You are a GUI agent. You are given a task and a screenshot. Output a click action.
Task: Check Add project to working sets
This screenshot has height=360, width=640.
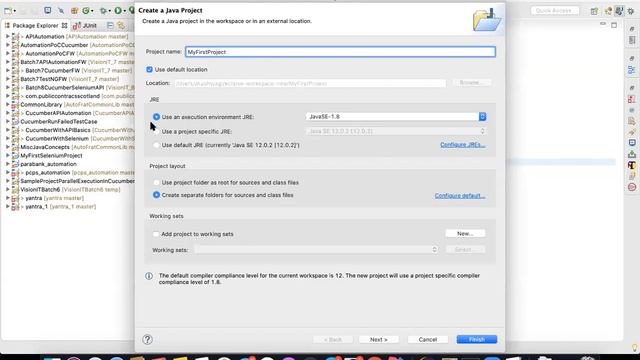(156, 234)
